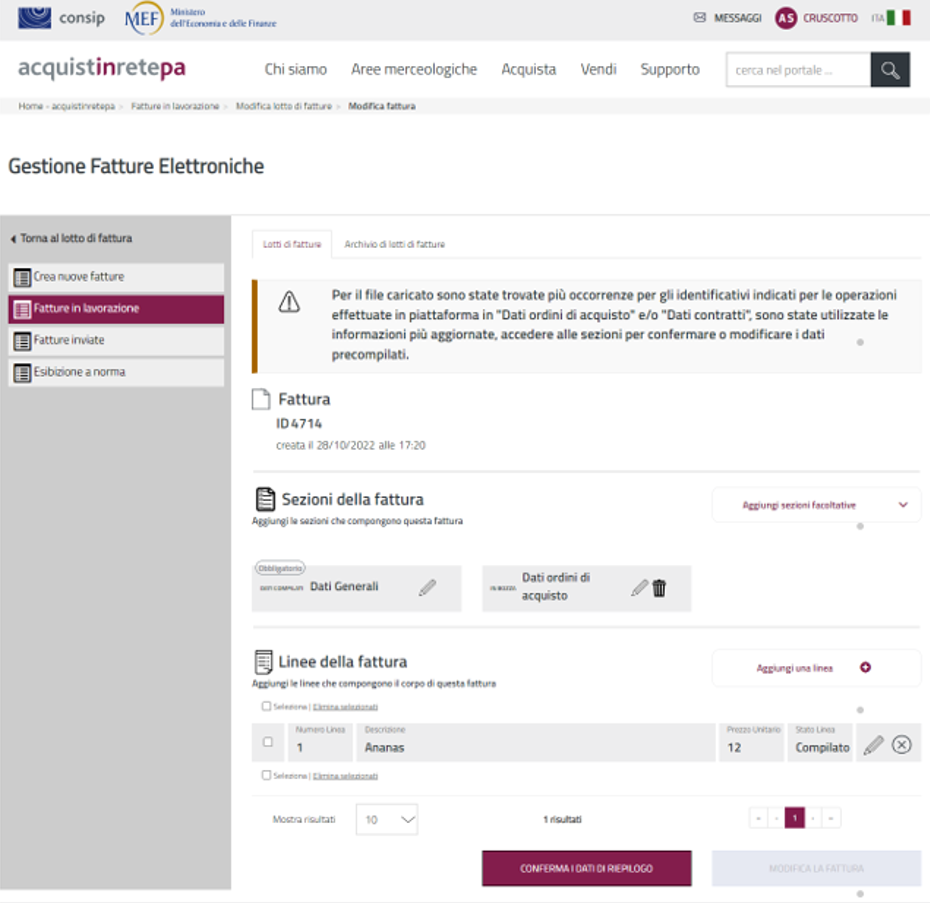Click the plus icon to add line
930x903 pixels.
pyautogui.click(x=865, y=668)
